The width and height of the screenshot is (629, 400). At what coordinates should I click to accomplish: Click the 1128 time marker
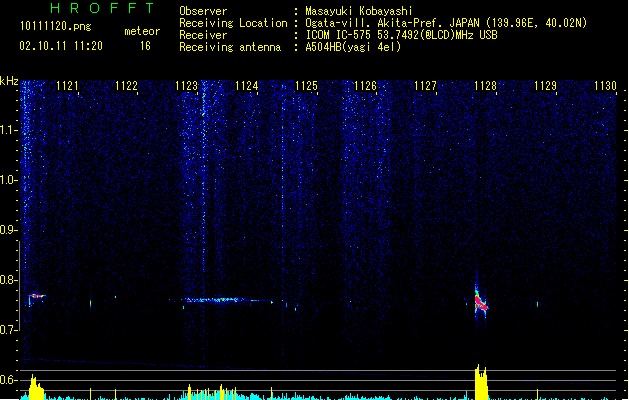pos(485,86)
